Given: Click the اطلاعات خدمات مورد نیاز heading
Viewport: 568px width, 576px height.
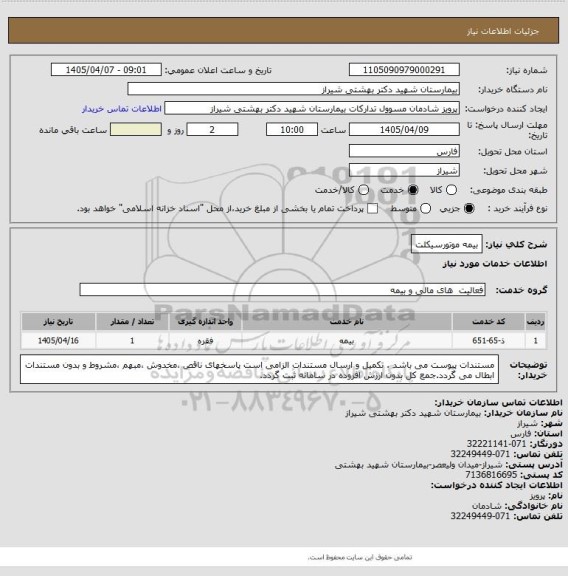Looking at the screenshot, I should [x=495, y=264].
